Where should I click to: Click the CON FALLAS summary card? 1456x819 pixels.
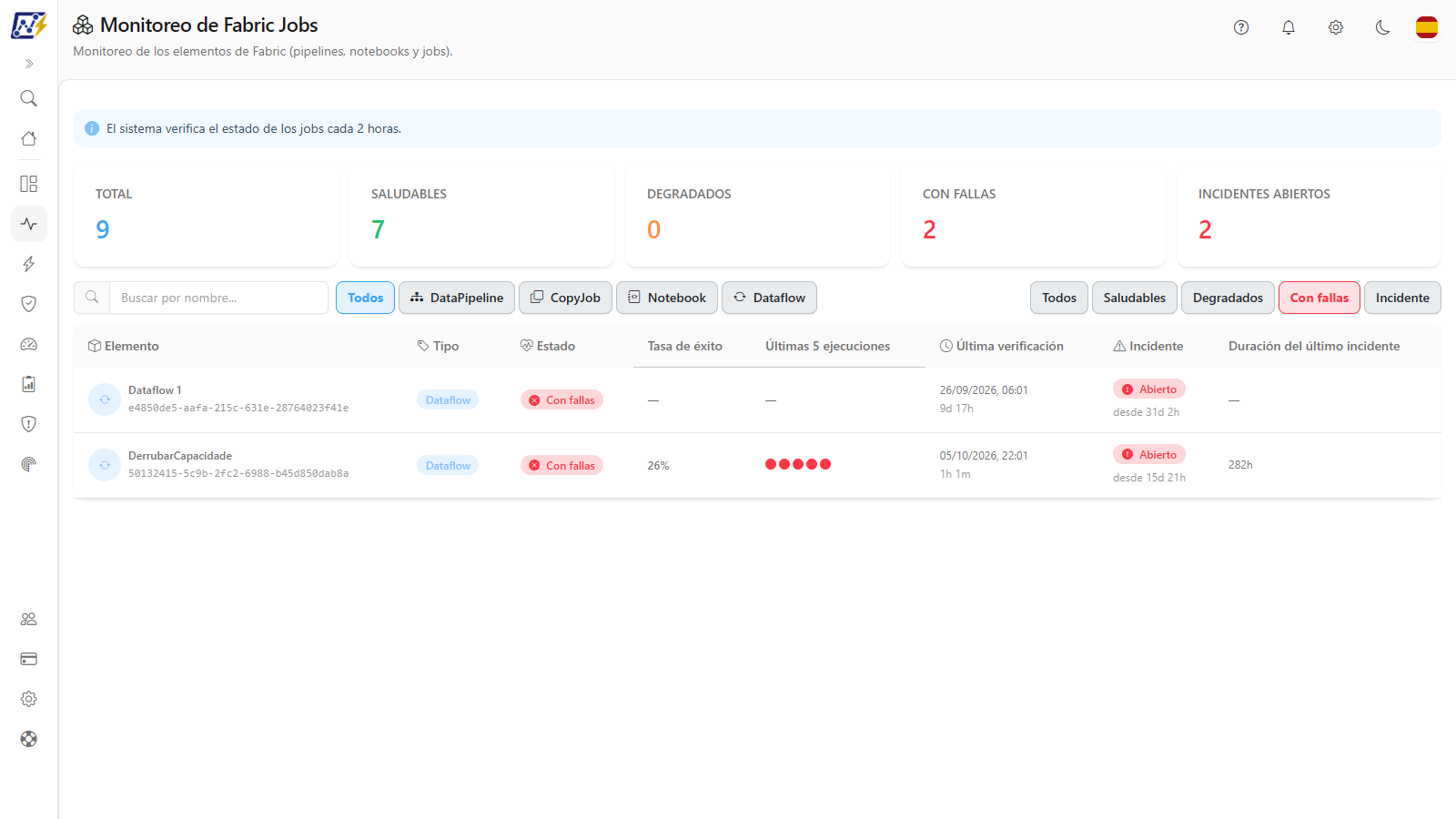[x=1033, y=217]
